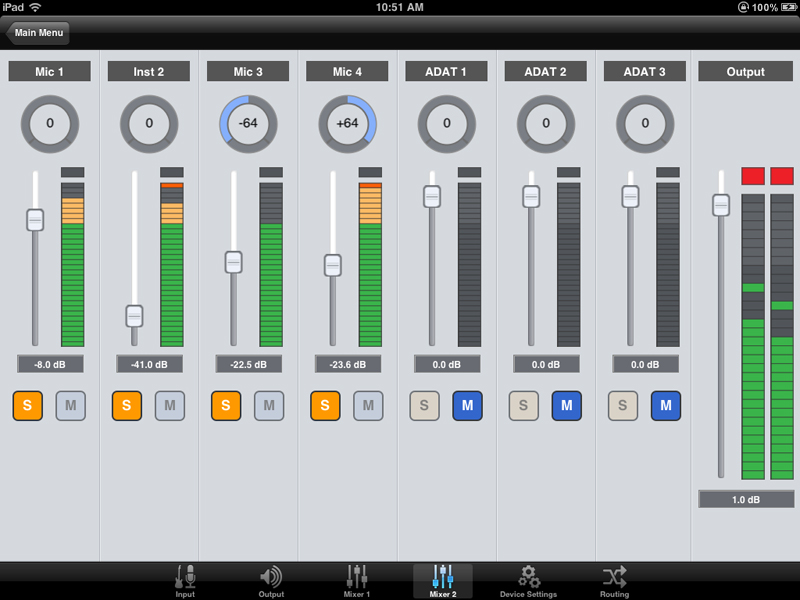Reset the left Output red clip indicator
800x600 pixels.
753,176
